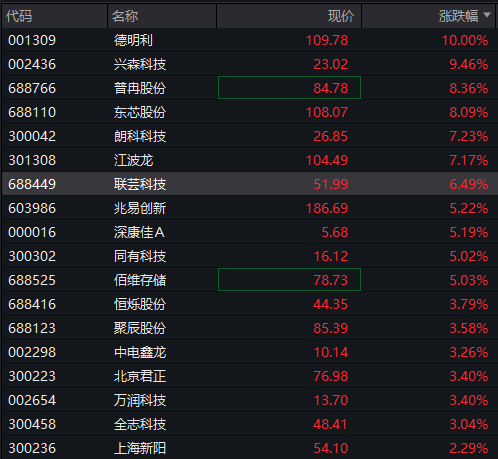Select stock name 中电鑫龙
The width and height of the screenshot is (498, 459).
pyautogui.click(x=140, y=352)
